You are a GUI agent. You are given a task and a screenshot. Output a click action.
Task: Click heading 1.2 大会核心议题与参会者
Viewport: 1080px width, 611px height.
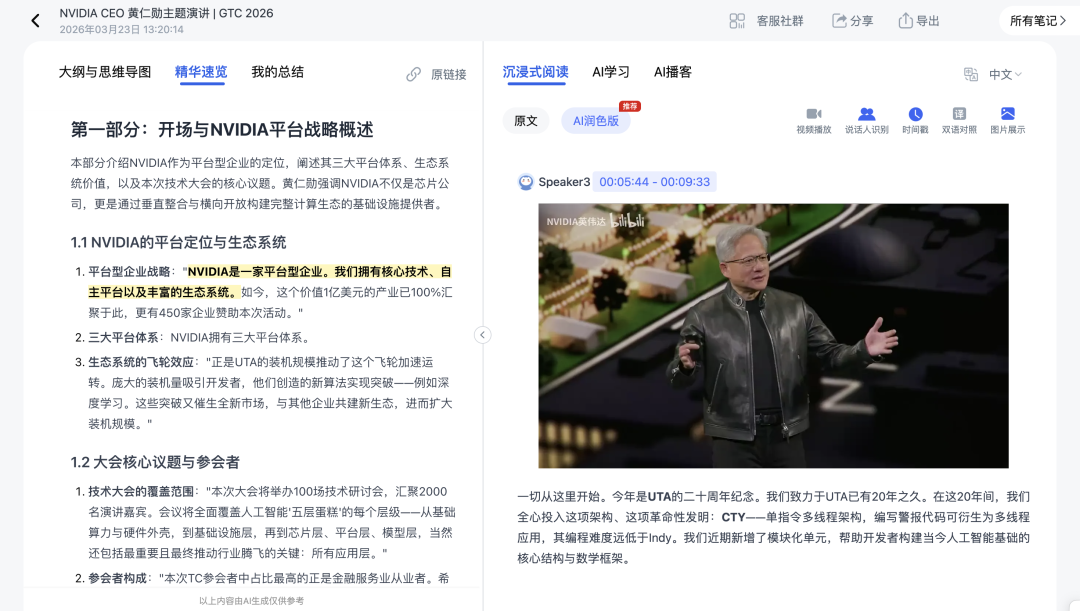point(155,462)
